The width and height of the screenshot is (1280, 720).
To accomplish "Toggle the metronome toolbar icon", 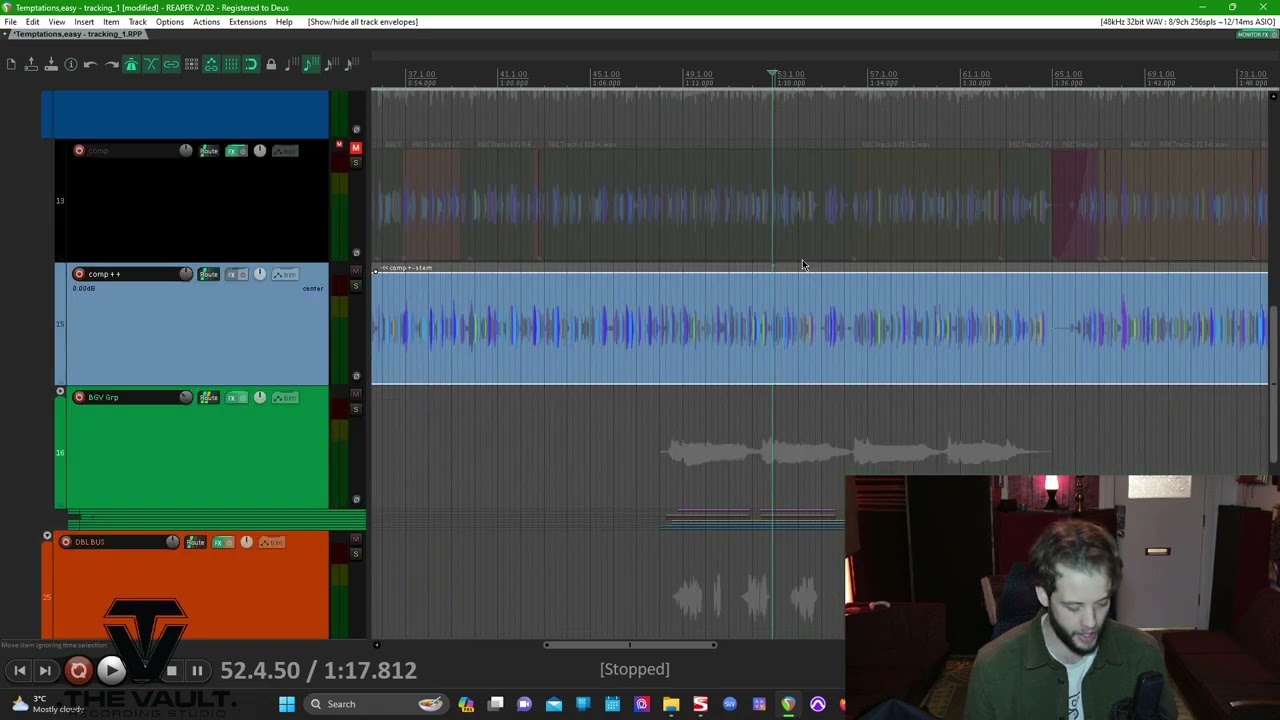I will 131,64.
